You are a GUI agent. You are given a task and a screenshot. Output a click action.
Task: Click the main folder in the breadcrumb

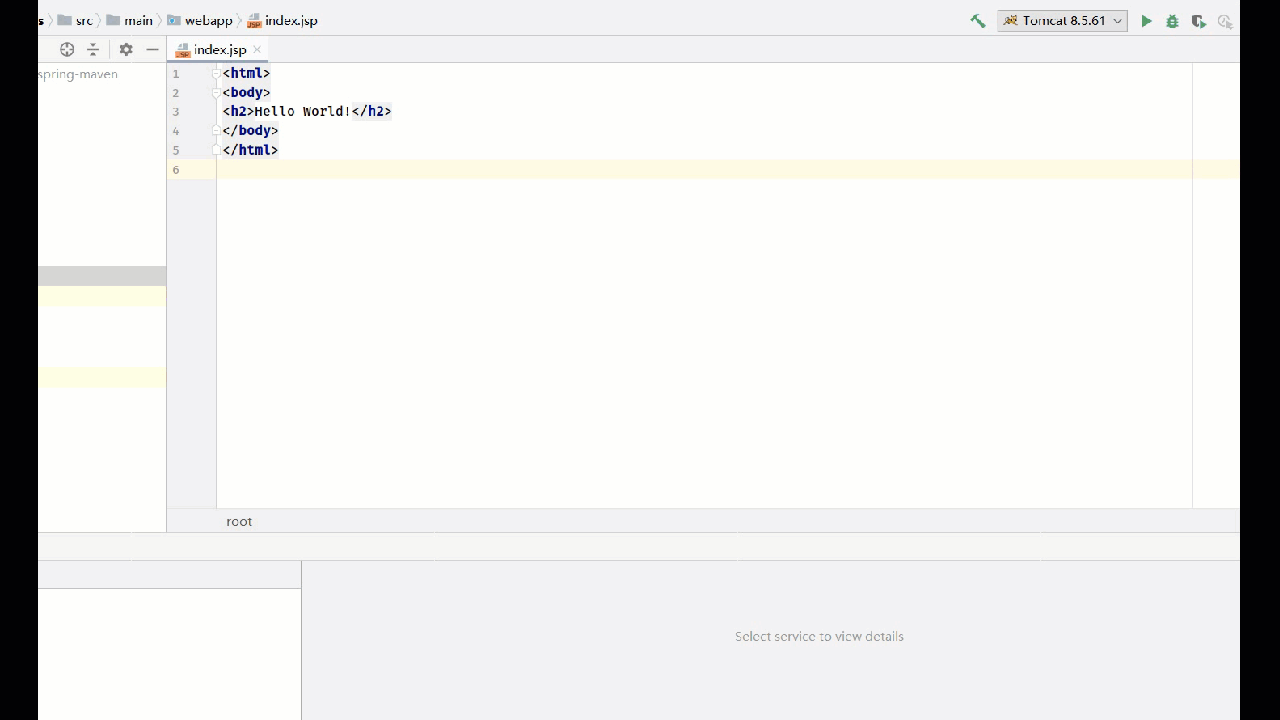click(130, 21)
